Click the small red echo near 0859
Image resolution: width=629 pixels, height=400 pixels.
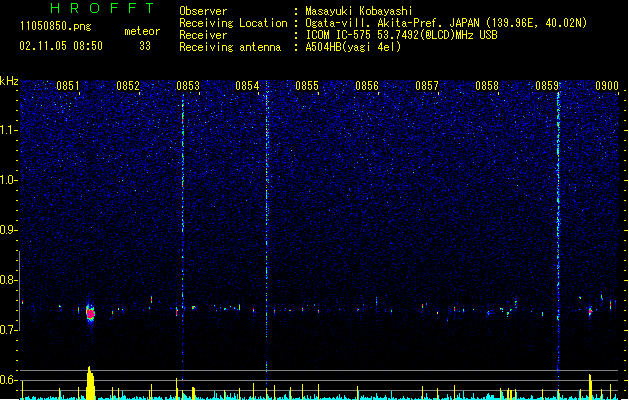(x=590, y=311)
